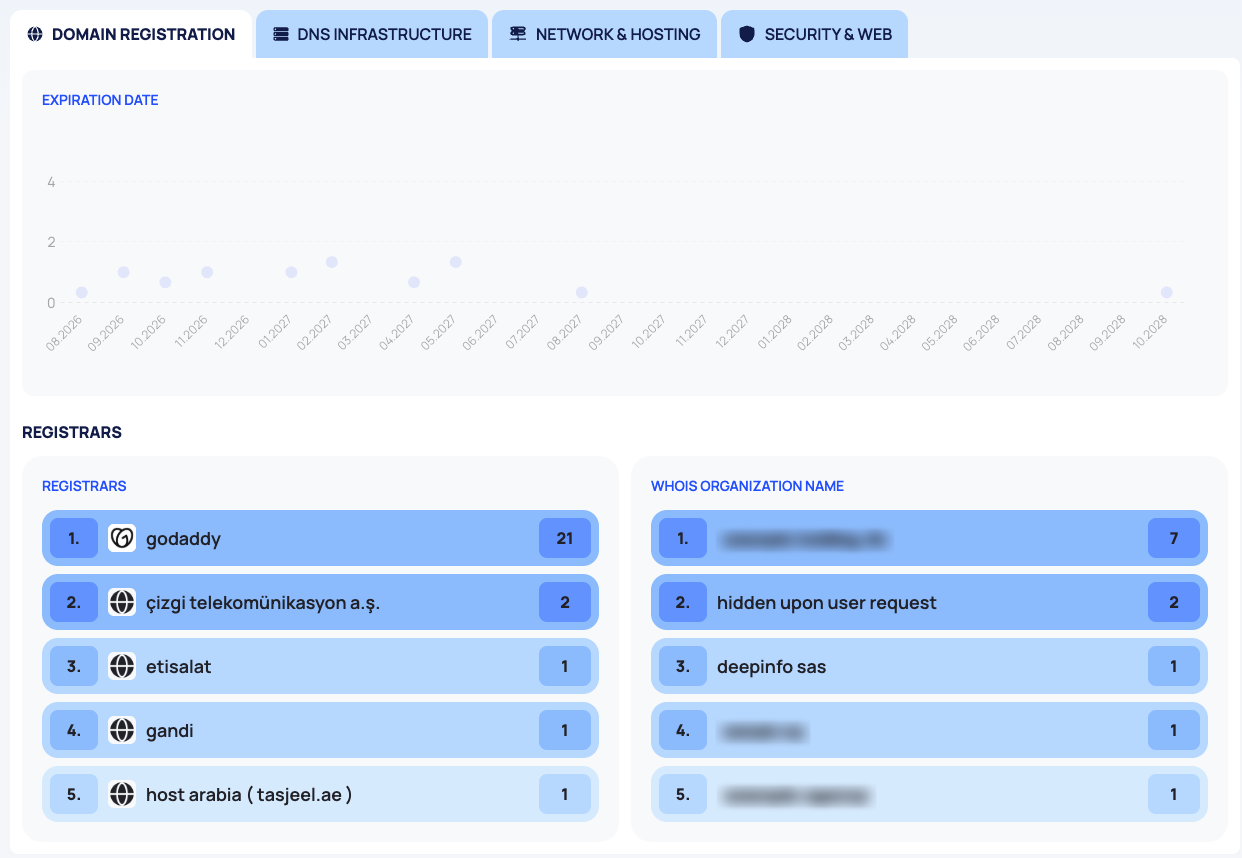
Task: Go to Security & Web tab
Action: point(814,34)
